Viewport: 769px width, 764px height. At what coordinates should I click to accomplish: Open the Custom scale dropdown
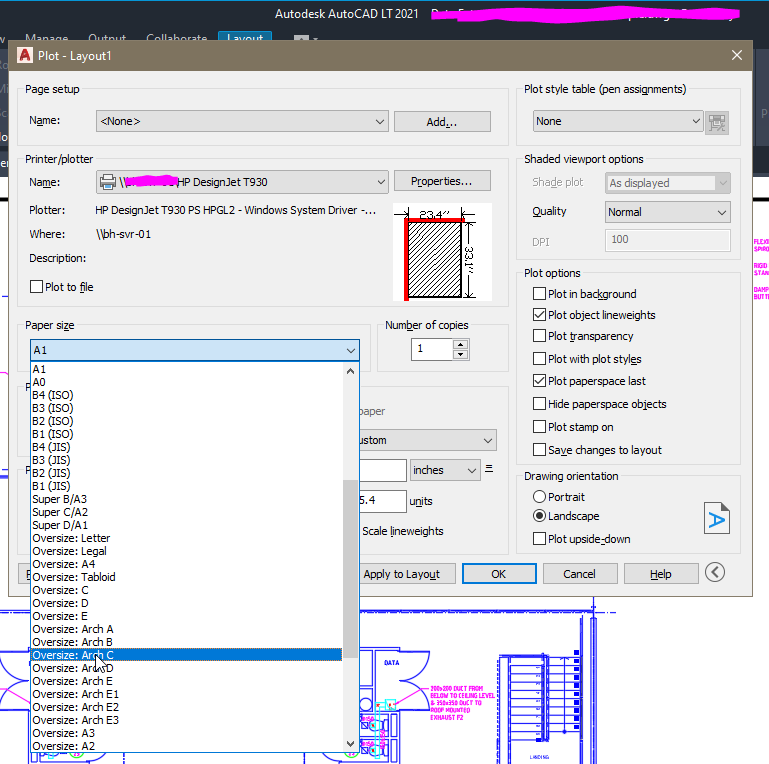[x=428, y=440]
